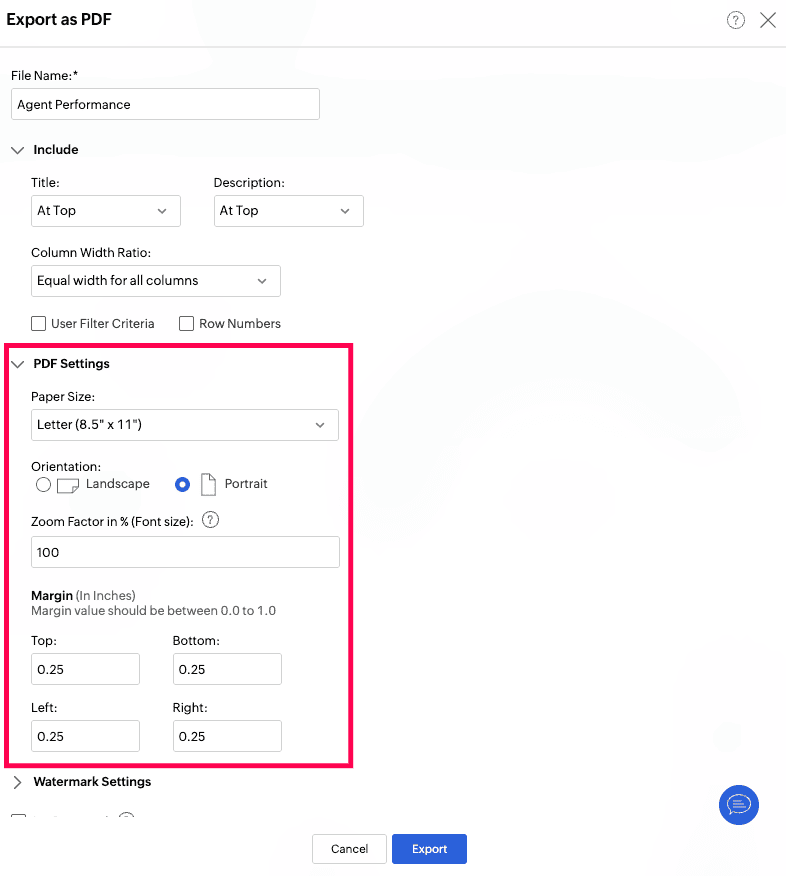Open the blue chat support bubble
Image resolution: width=786 pixels, height=876 pixels.
(739, 804)
